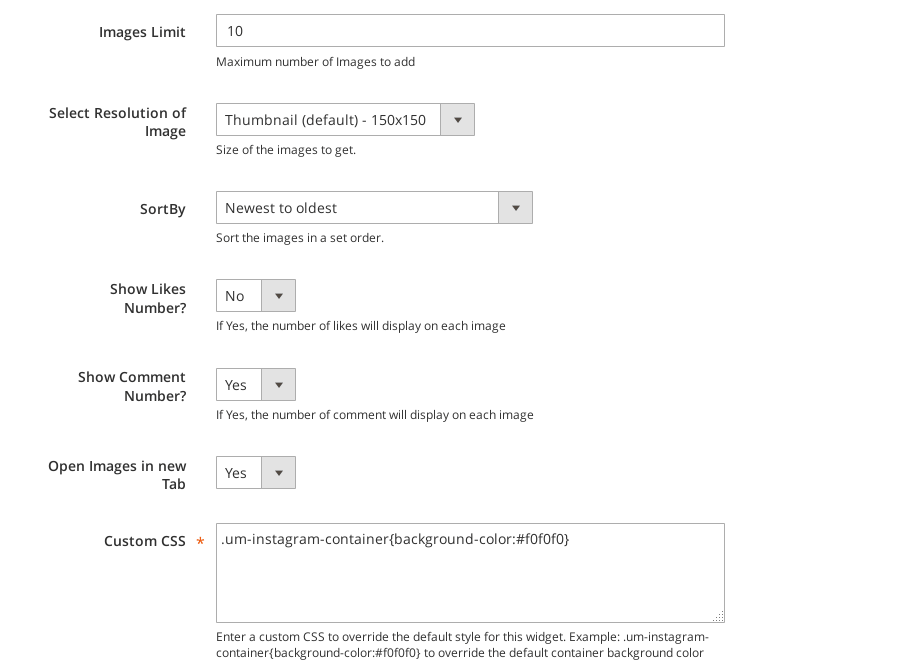This screenshot has width=922, height=671.
Task: Click the arrow beside Show Comment Number value
Action: [x=278, y=385]
